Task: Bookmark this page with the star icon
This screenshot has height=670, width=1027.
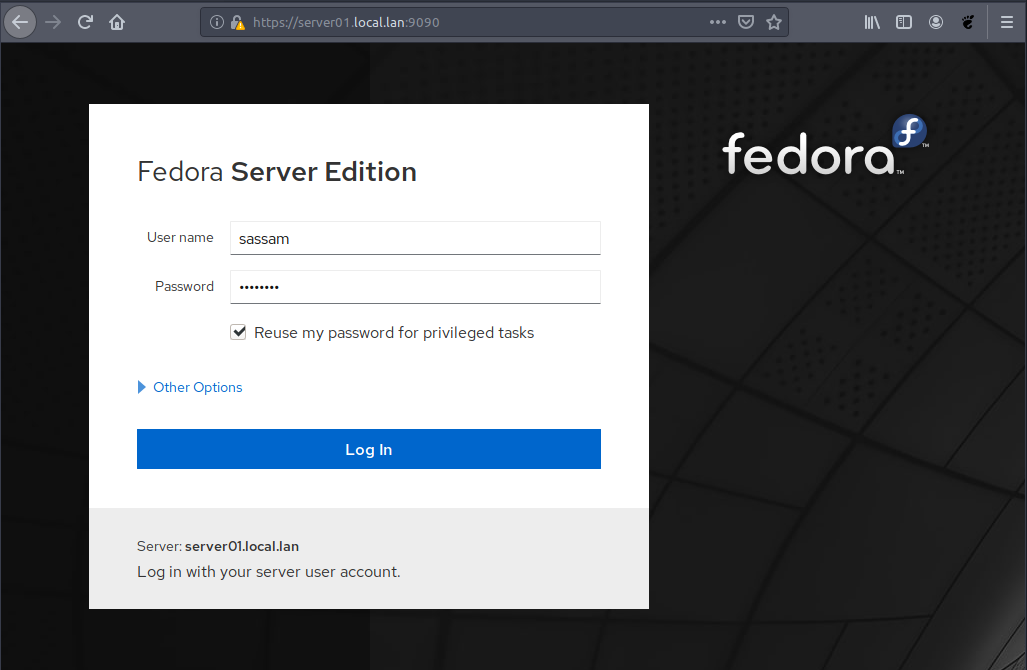Action: [774, 22]
